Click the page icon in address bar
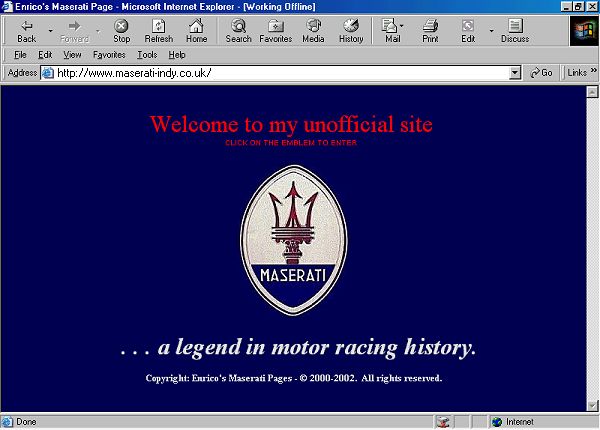Viewport: 600px width, 430px height. pyautogui.click(x=47, y=73)
